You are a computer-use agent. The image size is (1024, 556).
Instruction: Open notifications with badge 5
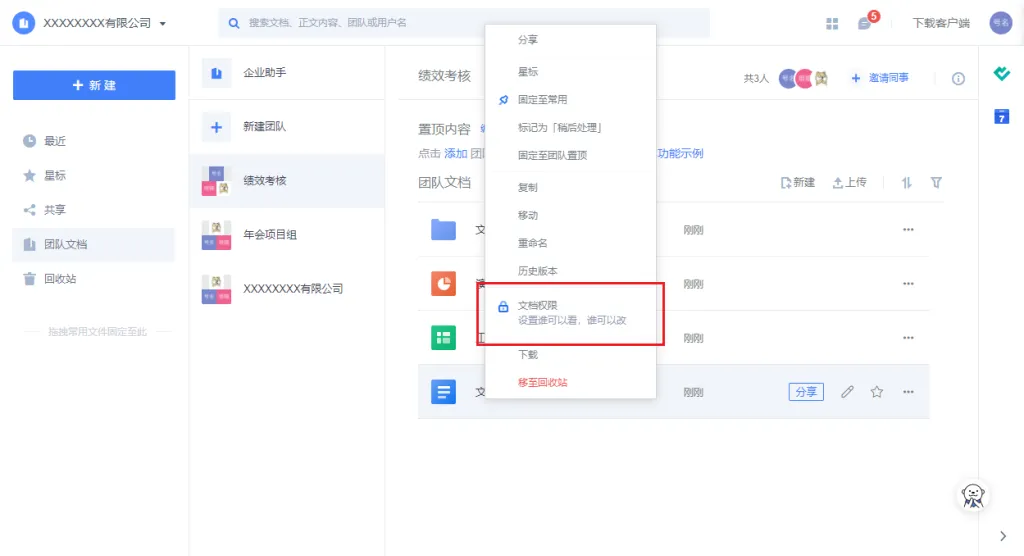point(867,22)
